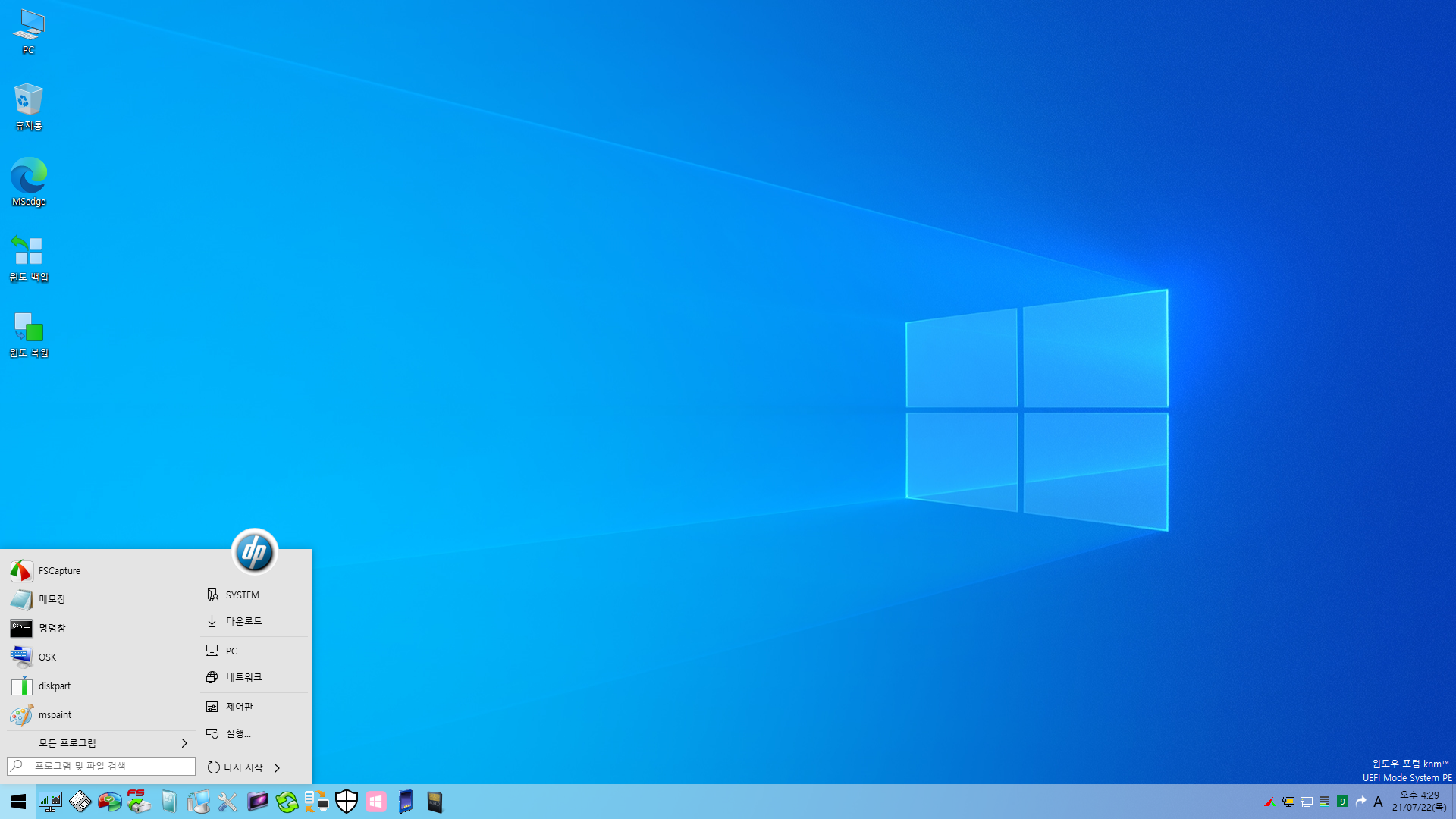
Task: Open the clock showing 오후 4:29
Action: pyautogui.click(x=1419, y=802)
